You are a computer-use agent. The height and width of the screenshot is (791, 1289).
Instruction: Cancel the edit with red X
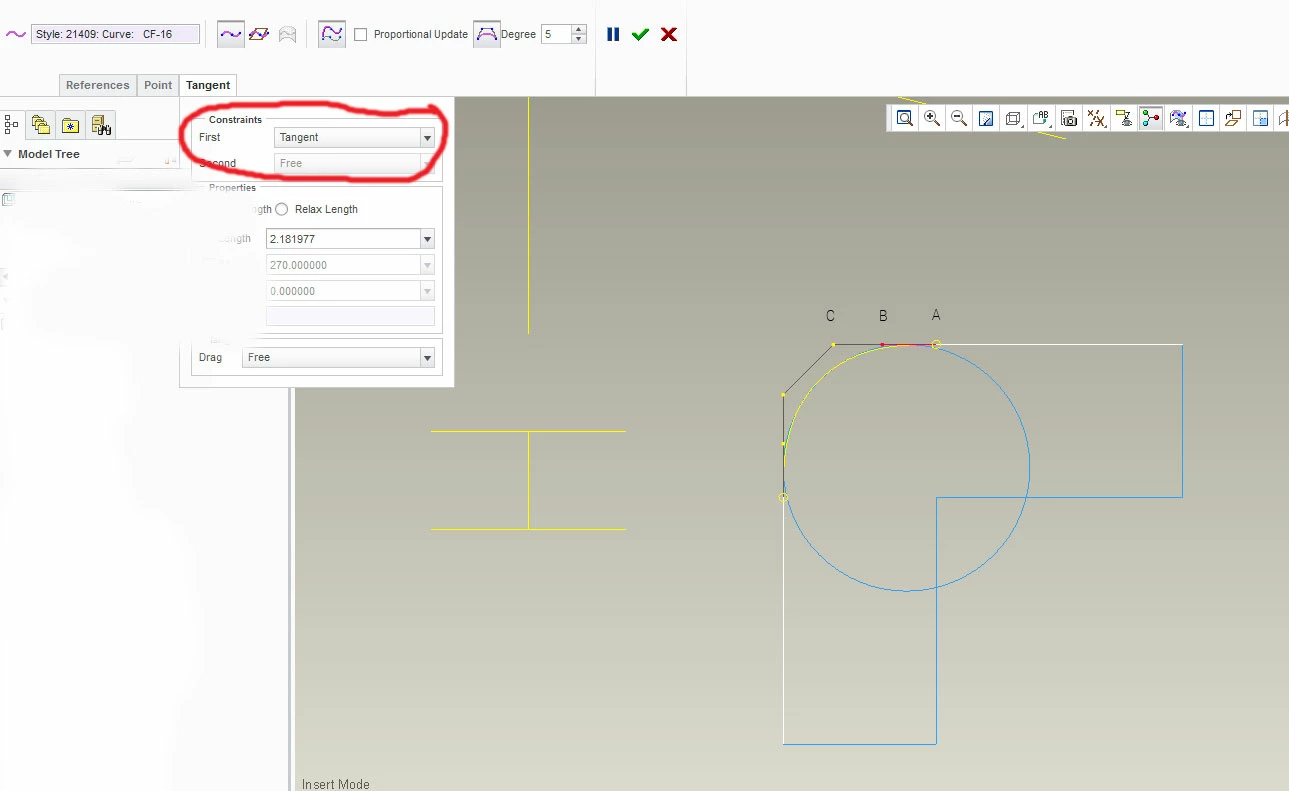[669, 34]
